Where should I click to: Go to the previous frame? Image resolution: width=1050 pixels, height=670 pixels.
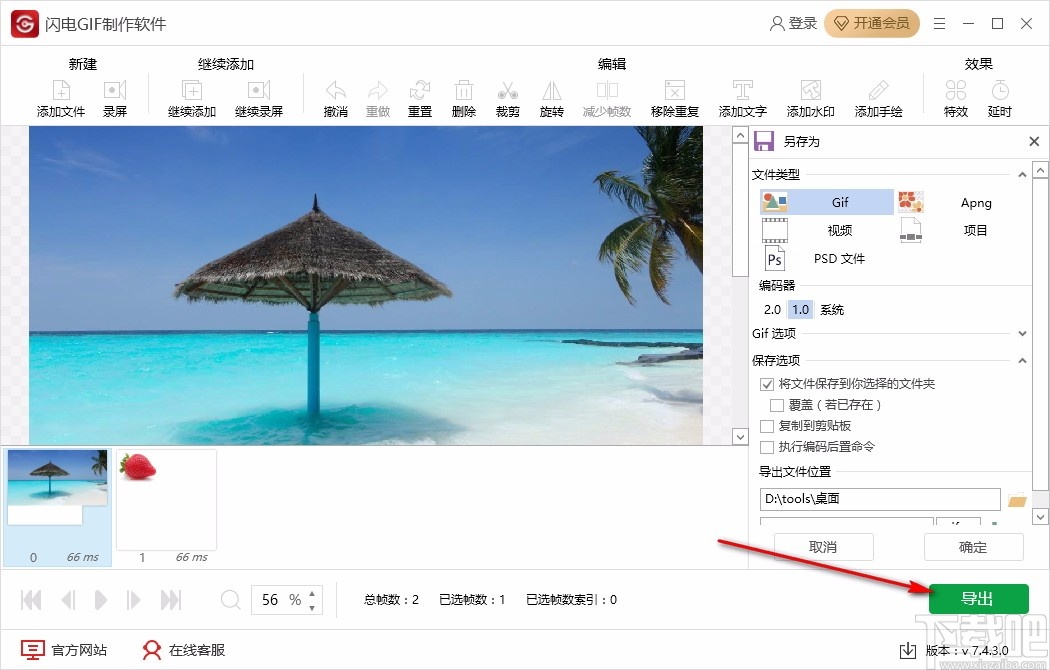click(x=68, y=600)
